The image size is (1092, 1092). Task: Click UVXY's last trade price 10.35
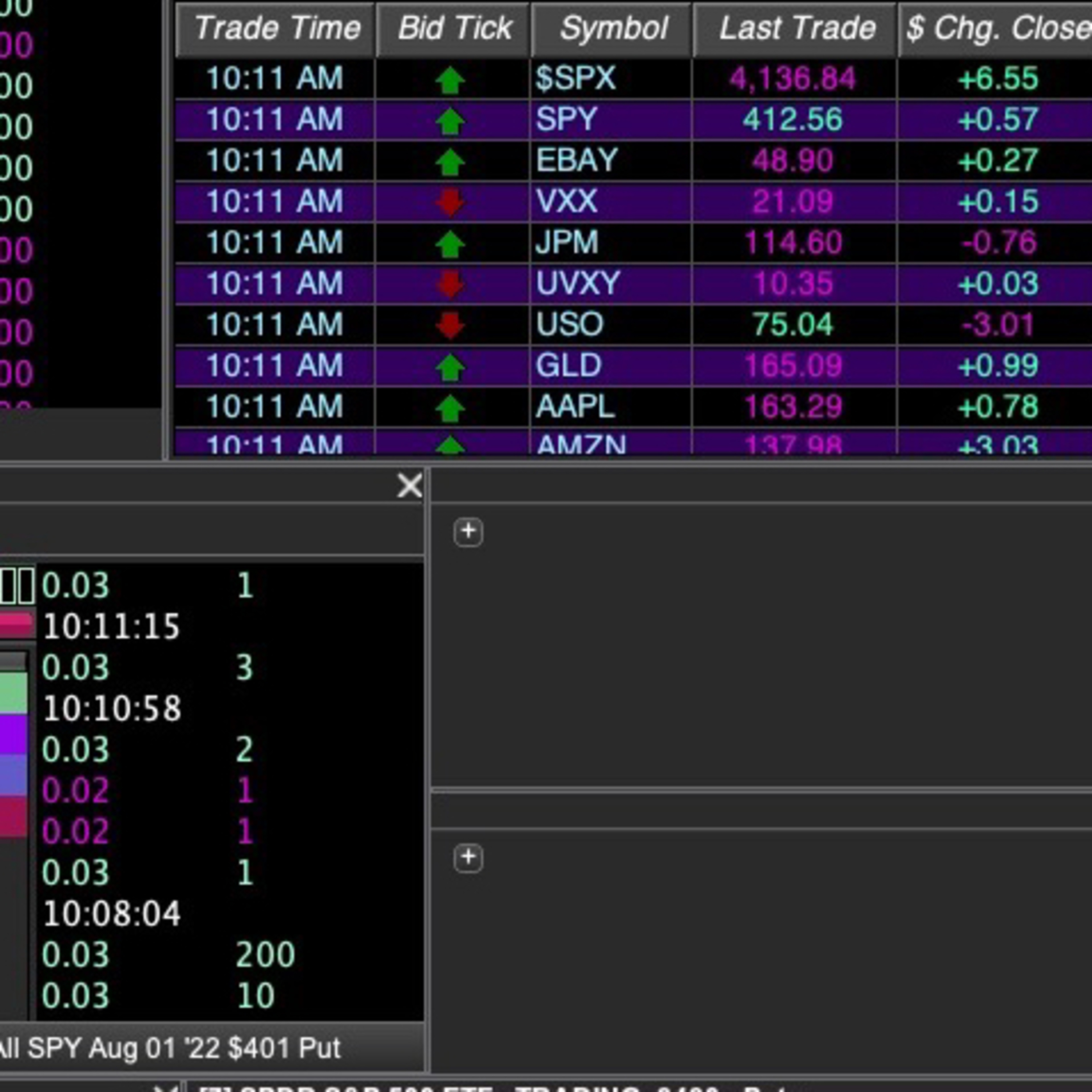pyautogui.click(x=794, y=284)
